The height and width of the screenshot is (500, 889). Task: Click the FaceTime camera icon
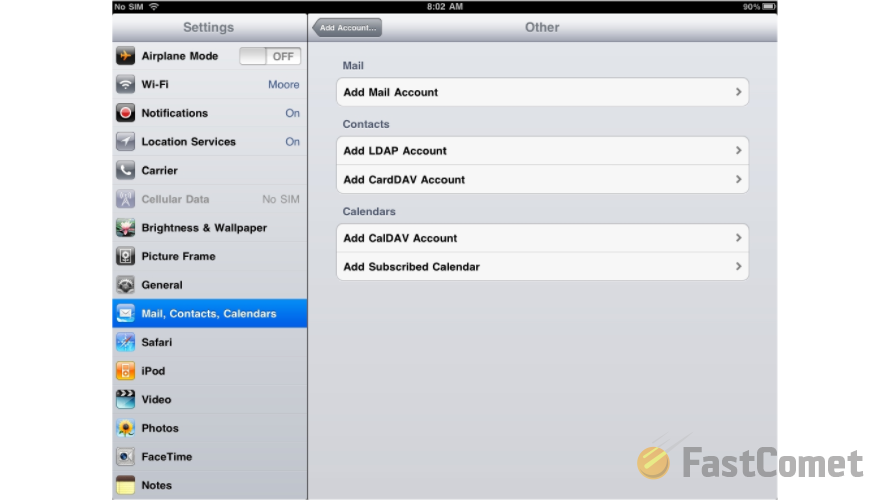125,457
